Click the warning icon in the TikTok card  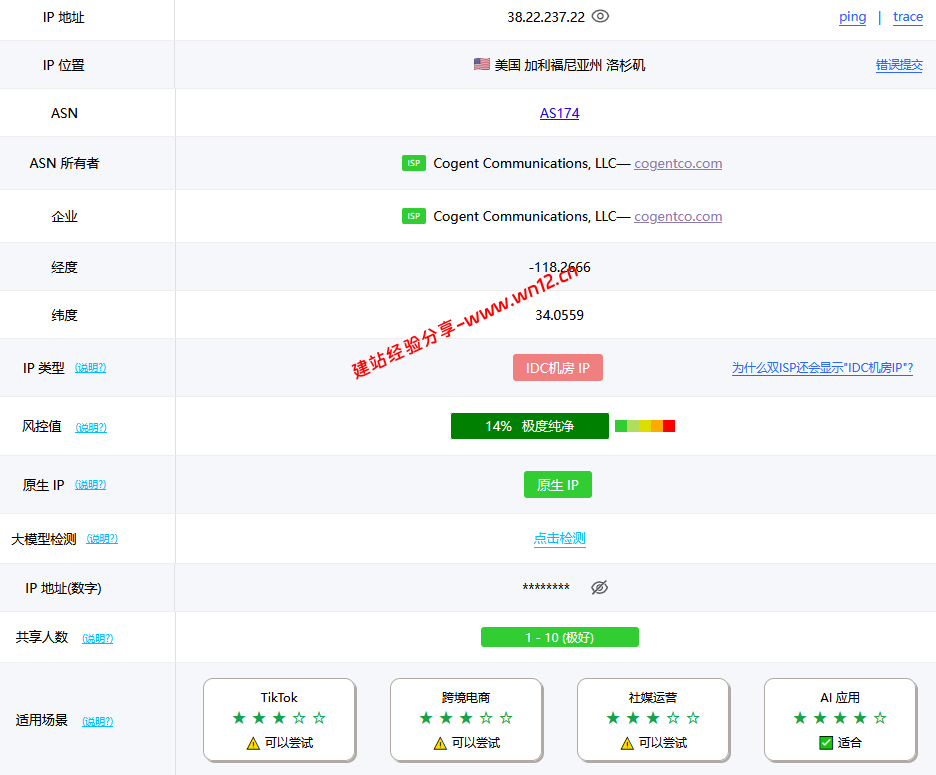[x=253, y=743]
